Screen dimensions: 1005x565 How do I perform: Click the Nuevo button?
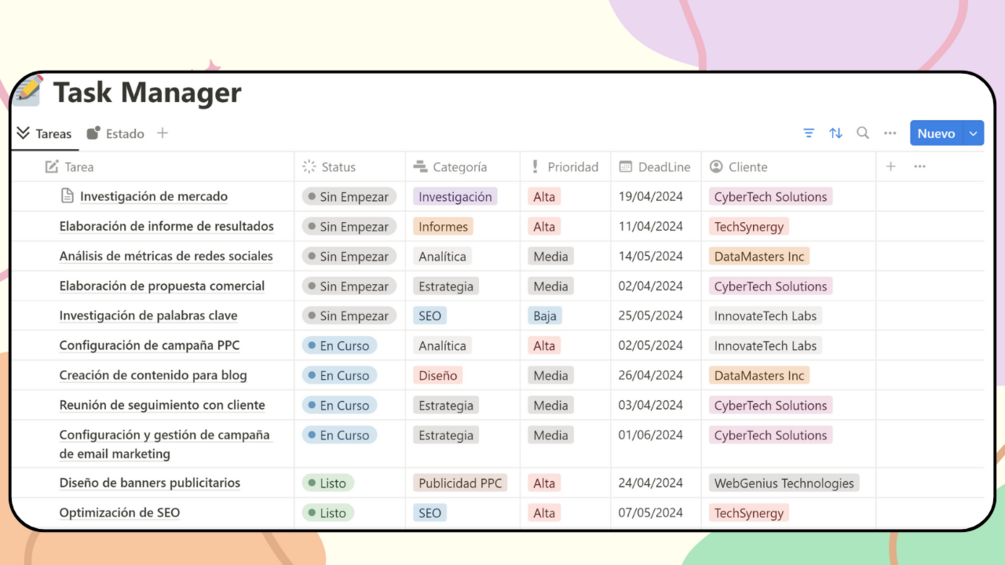click(x=936, y=133)
